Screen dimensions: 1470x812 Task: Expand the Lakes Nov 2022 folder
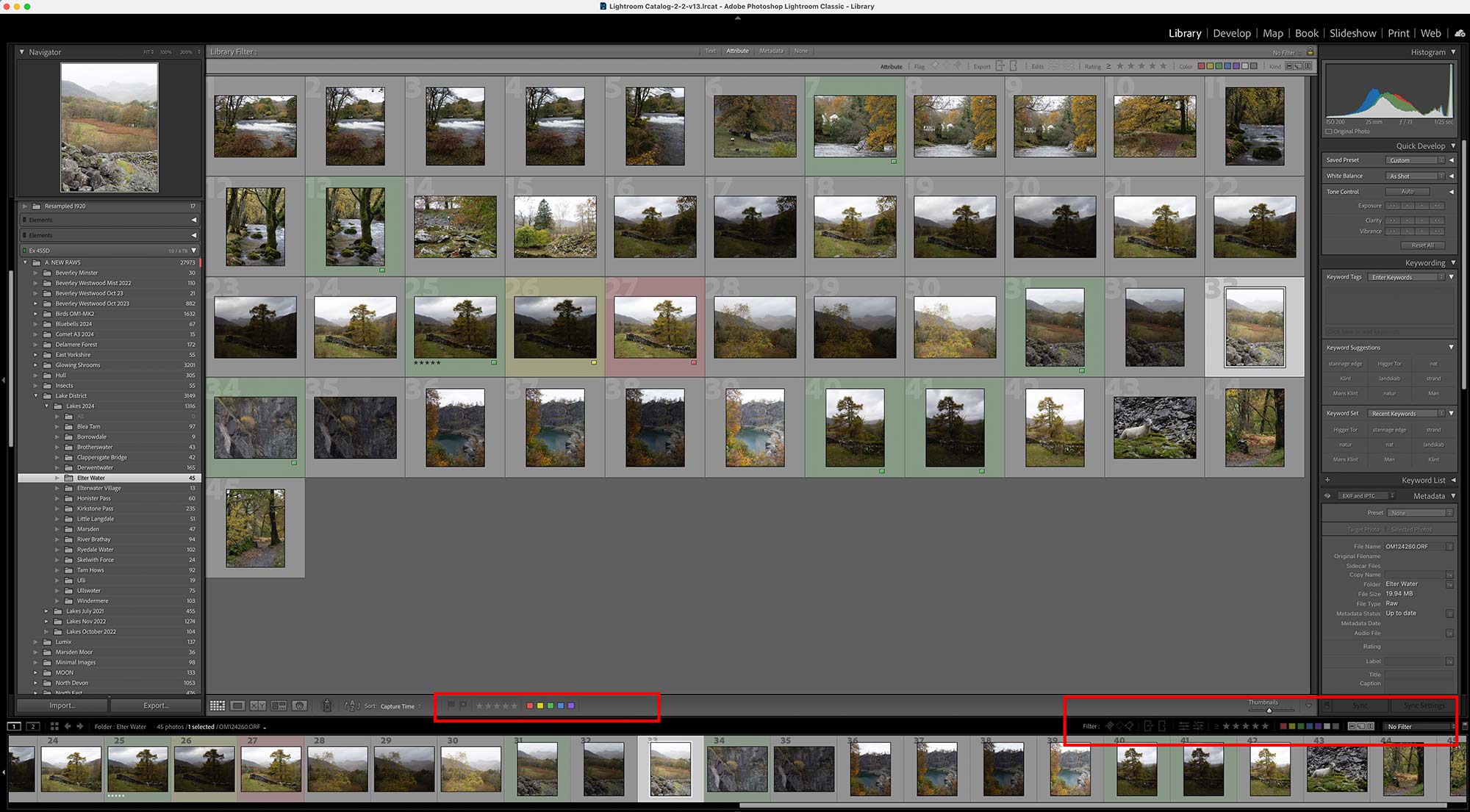tap(46, 621)
